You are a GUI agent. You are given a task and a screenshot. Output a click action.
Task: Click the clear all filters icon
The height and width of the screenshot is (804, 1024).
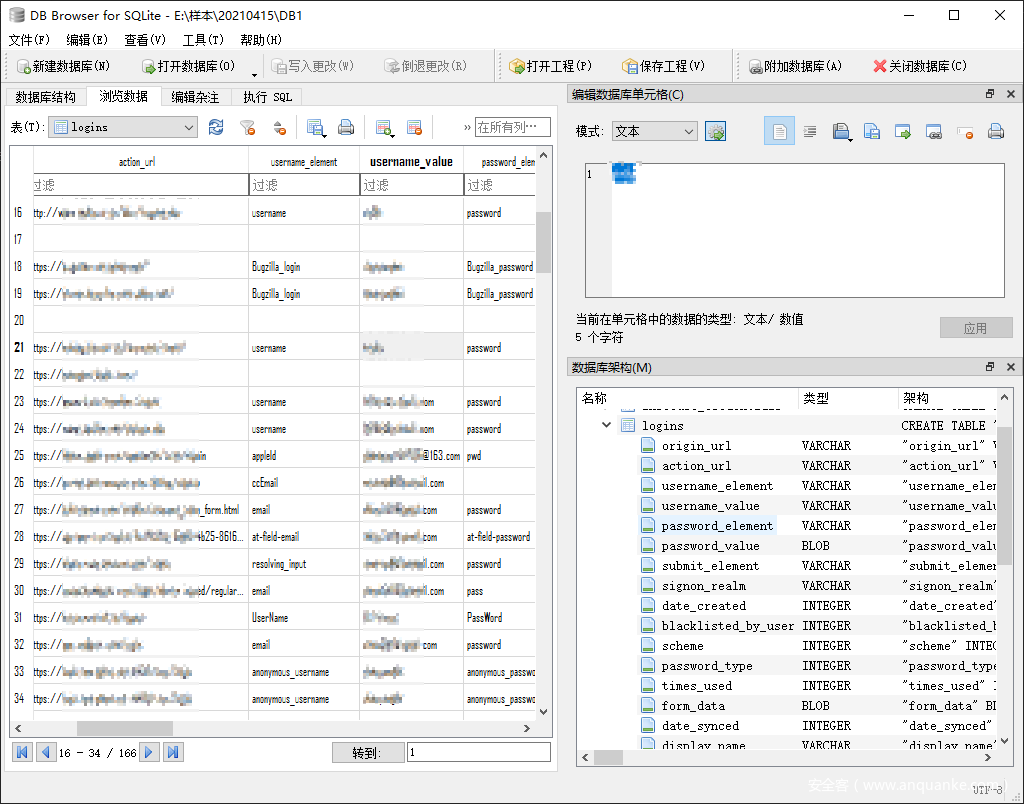coord(248,127)
